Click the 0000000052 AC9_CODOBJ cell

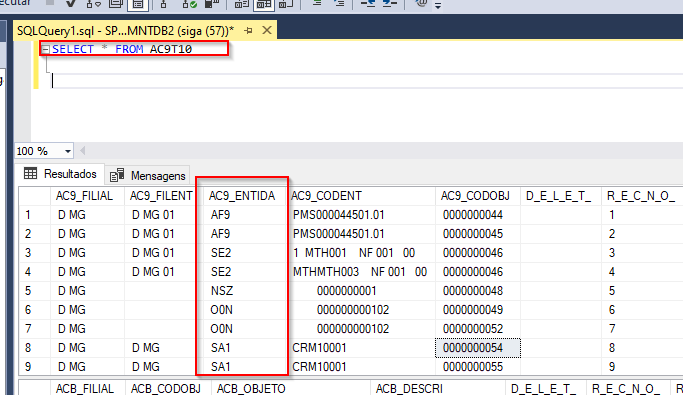478,329
